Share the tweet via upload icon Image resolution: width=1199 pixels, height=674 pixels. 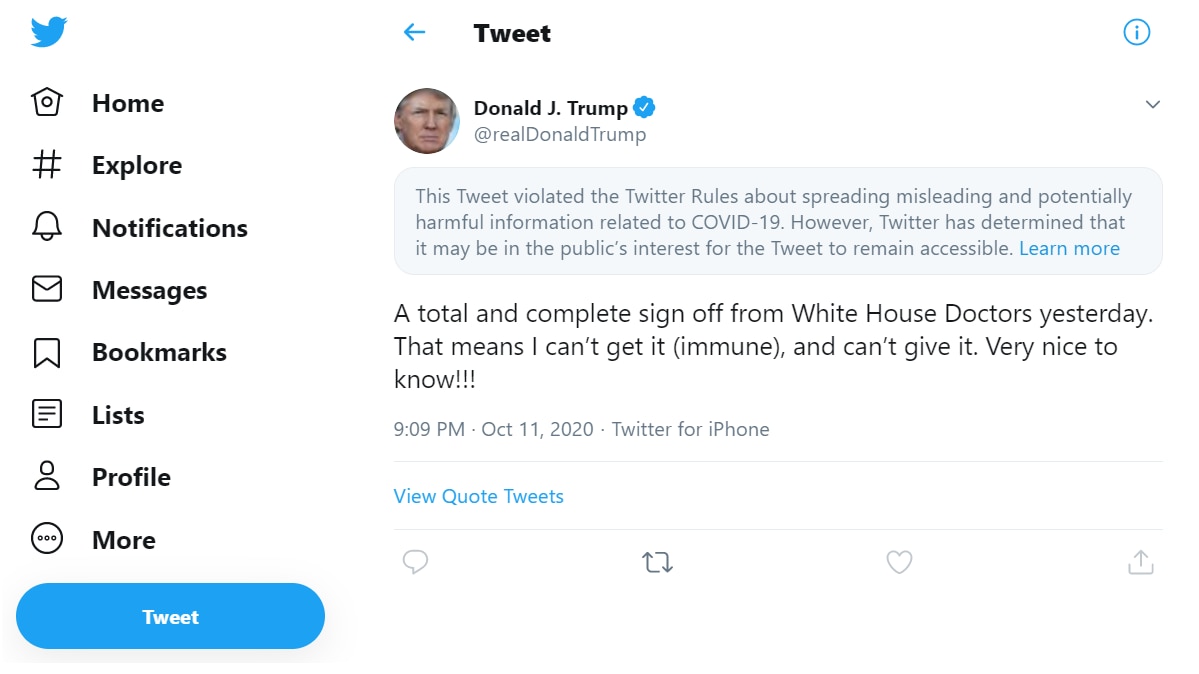[1140, 563]
